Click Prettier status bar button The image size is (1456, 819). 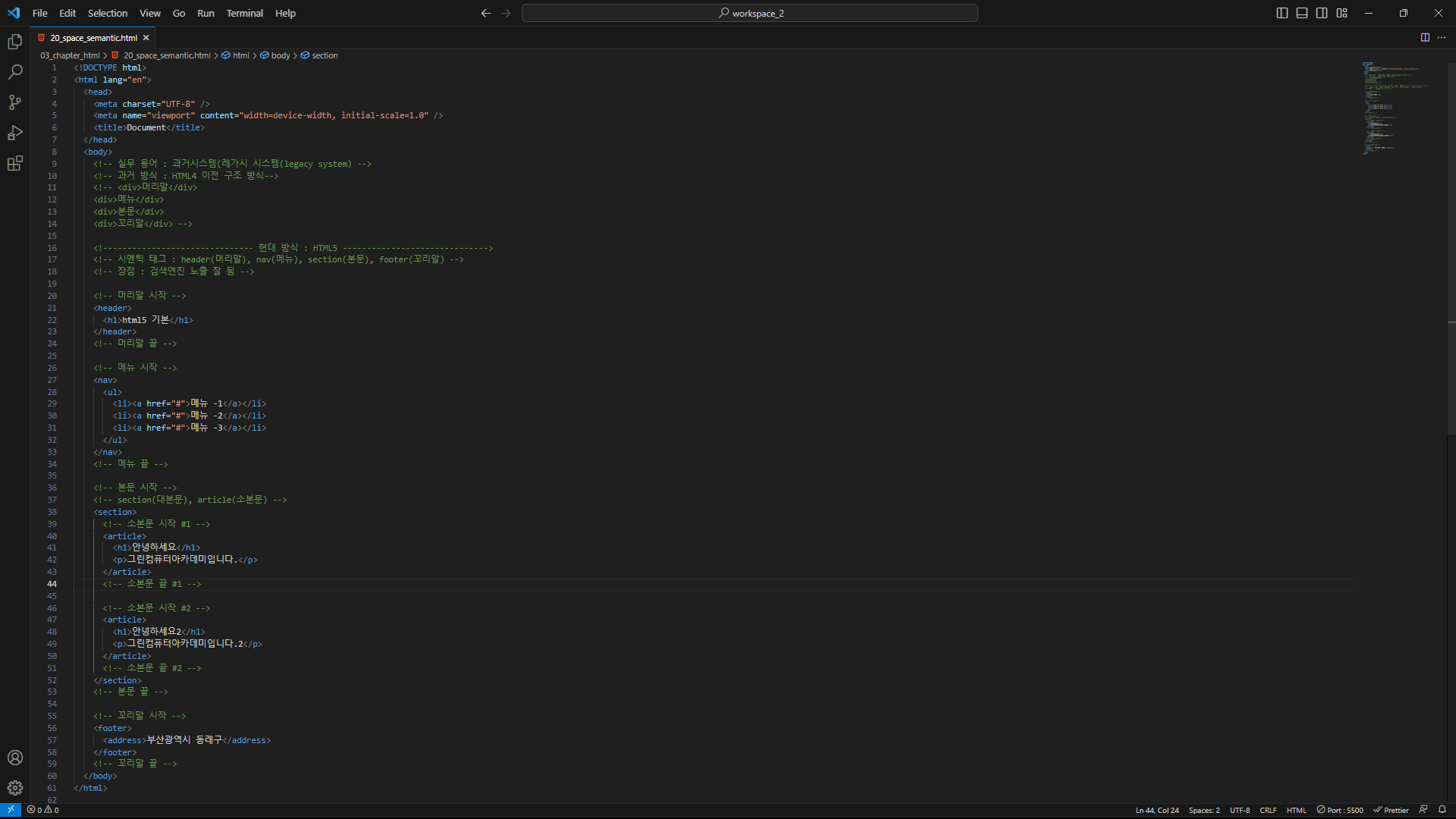click(1391, 810)
